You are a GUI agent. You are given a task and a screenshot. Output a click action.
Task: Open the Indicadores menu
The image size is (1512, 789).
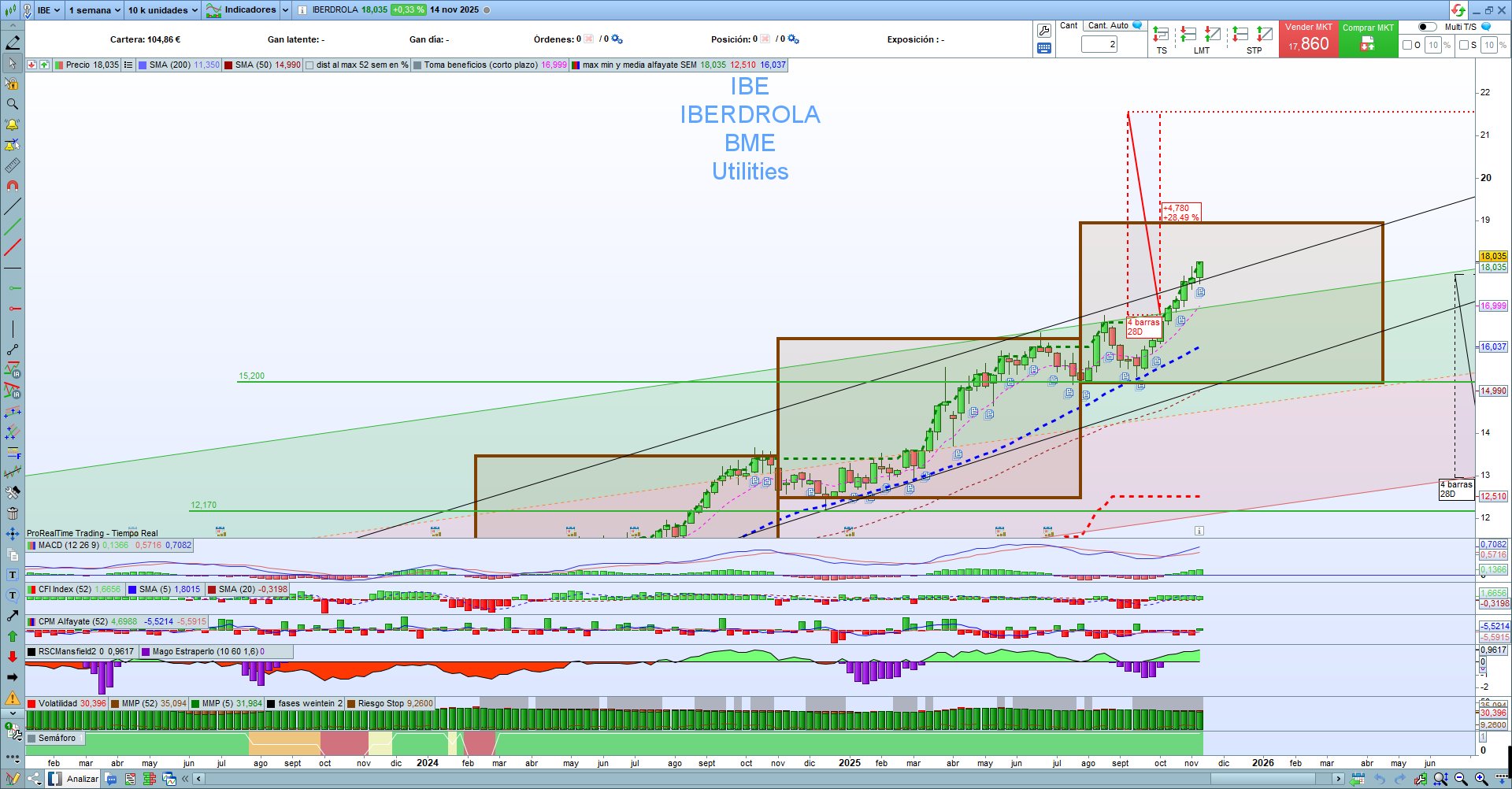coord(243,10)
